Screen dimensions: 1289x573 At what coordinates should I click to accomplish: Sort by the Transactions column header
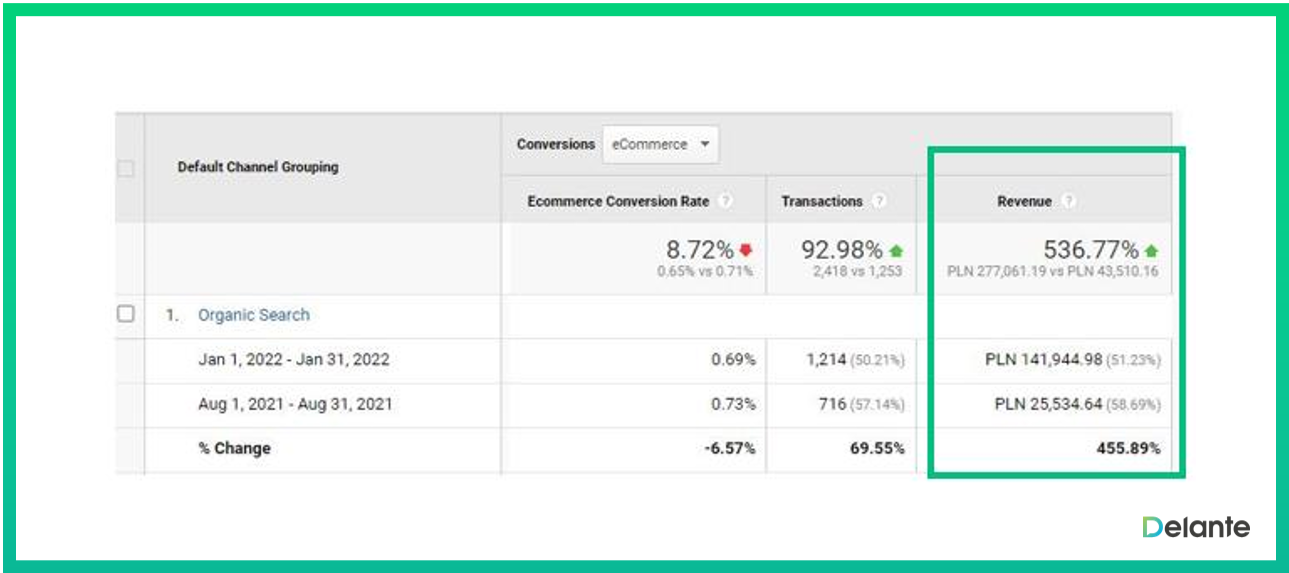(x=821, y=201)
